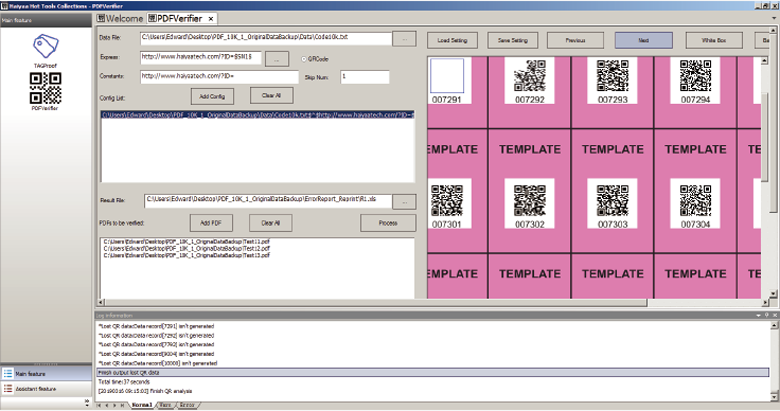
Task: Open tab list dropdown arrow at top right
Action: [x=774, y=18]
